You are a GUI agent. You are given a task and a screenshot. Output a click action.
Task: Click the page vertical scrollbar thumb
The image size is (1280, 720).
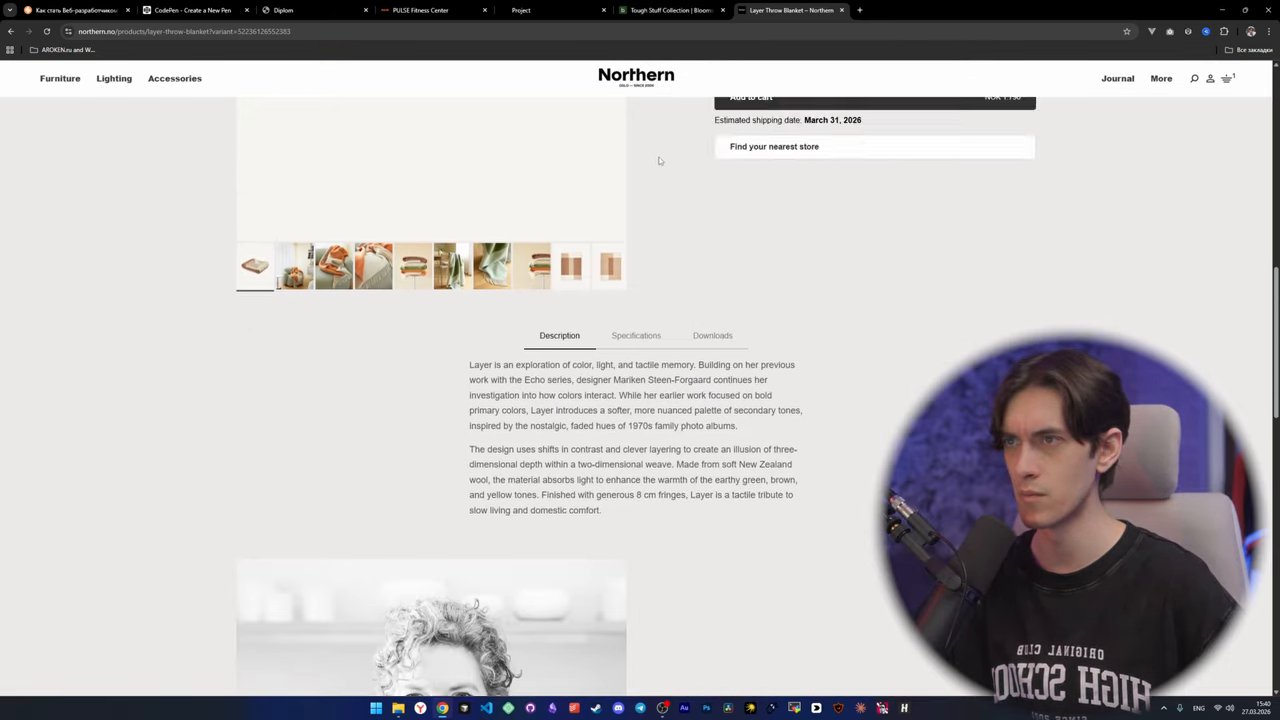(x=1275, y=344)
